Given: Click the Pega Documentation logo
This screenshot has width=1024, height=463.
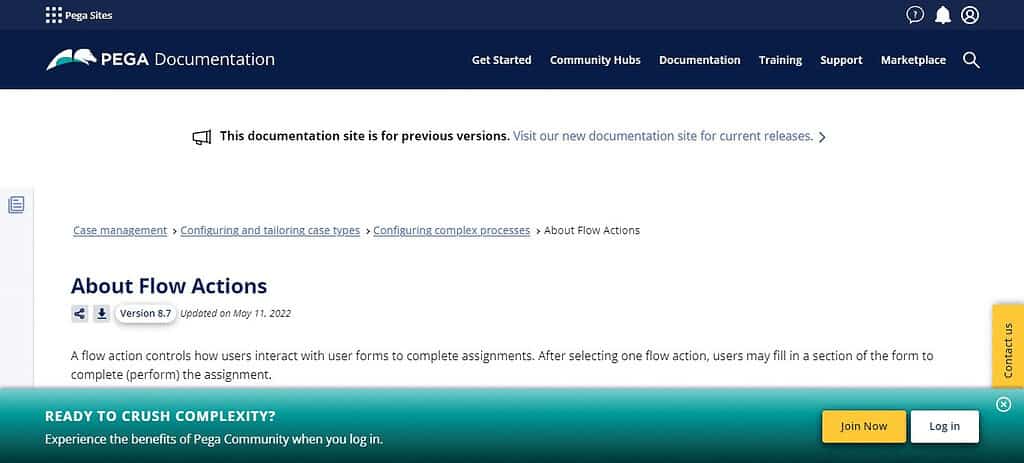Looking at the screenshot, I should coord(160,59).
